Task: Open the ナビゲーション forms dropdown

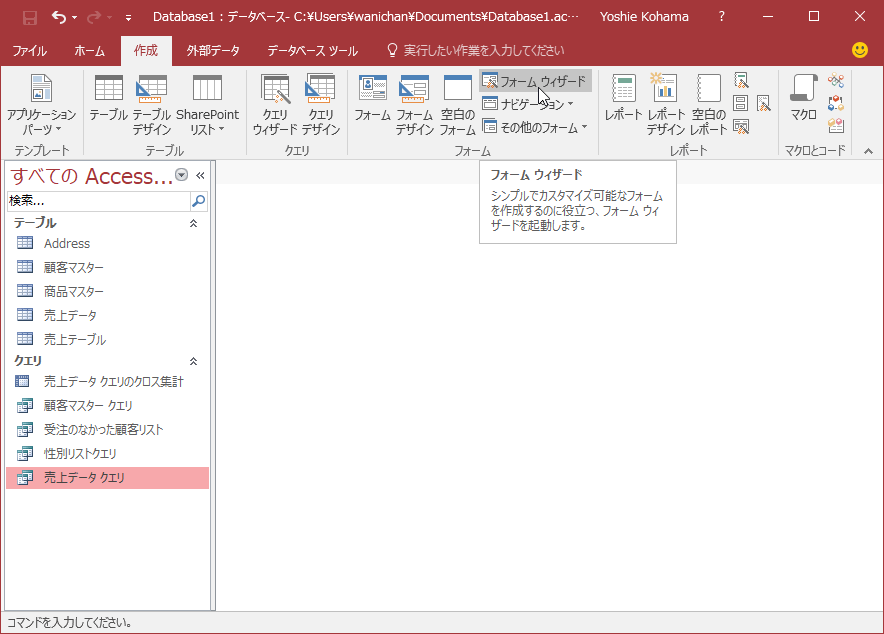Action: click(x=528, y=104)
